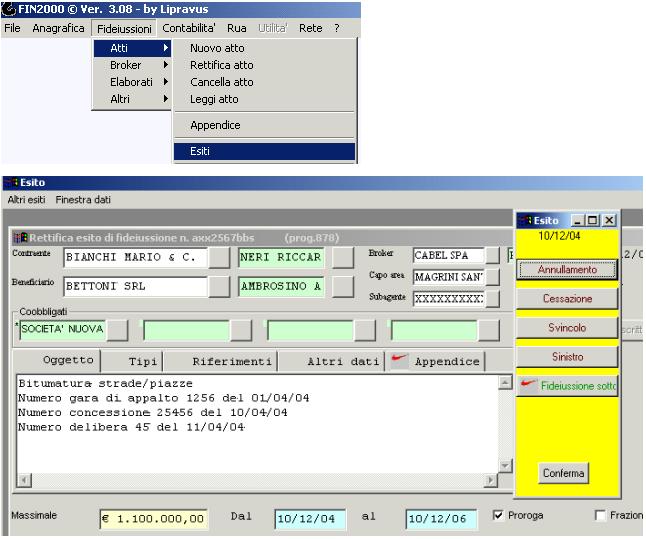Click the Fideiussione sotto button
Screen dimensions: 646x539
(x=567, y=386)
